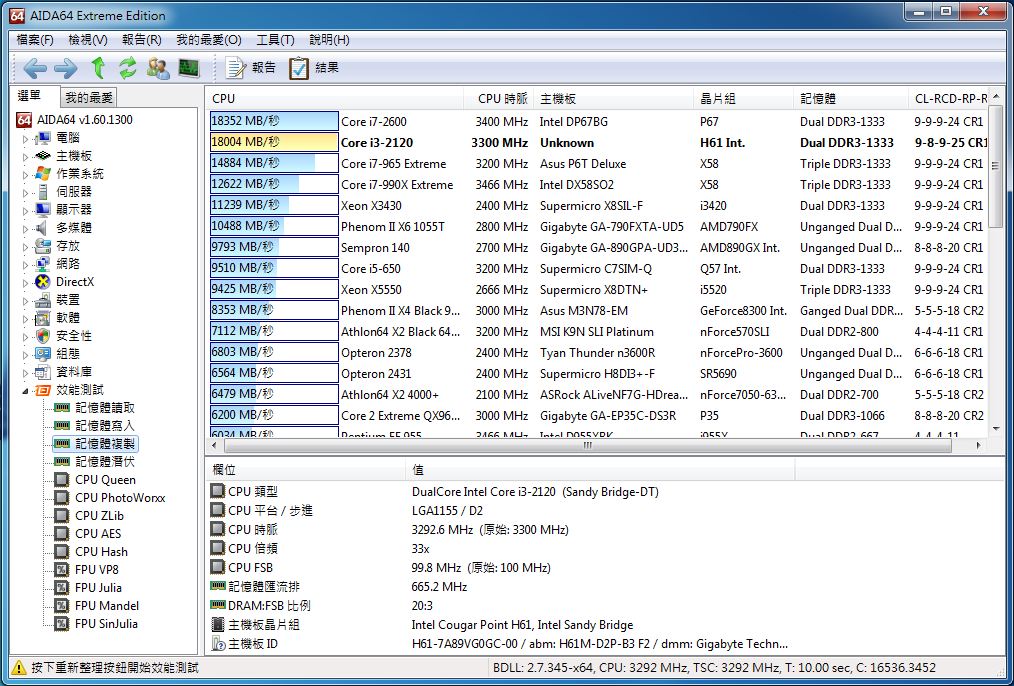1014x686 pixels.
Task: Click the 報告 report button
Action: 252,68
